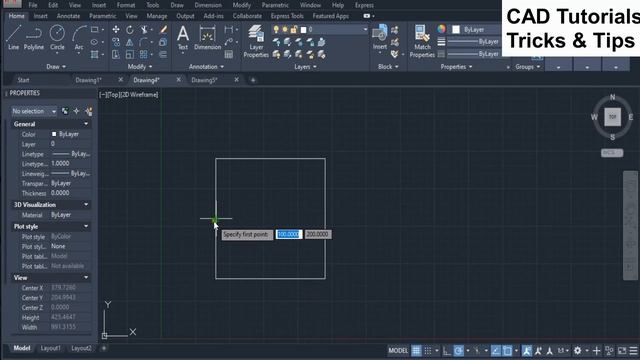Add a new layout with plus button

[104, 348]
